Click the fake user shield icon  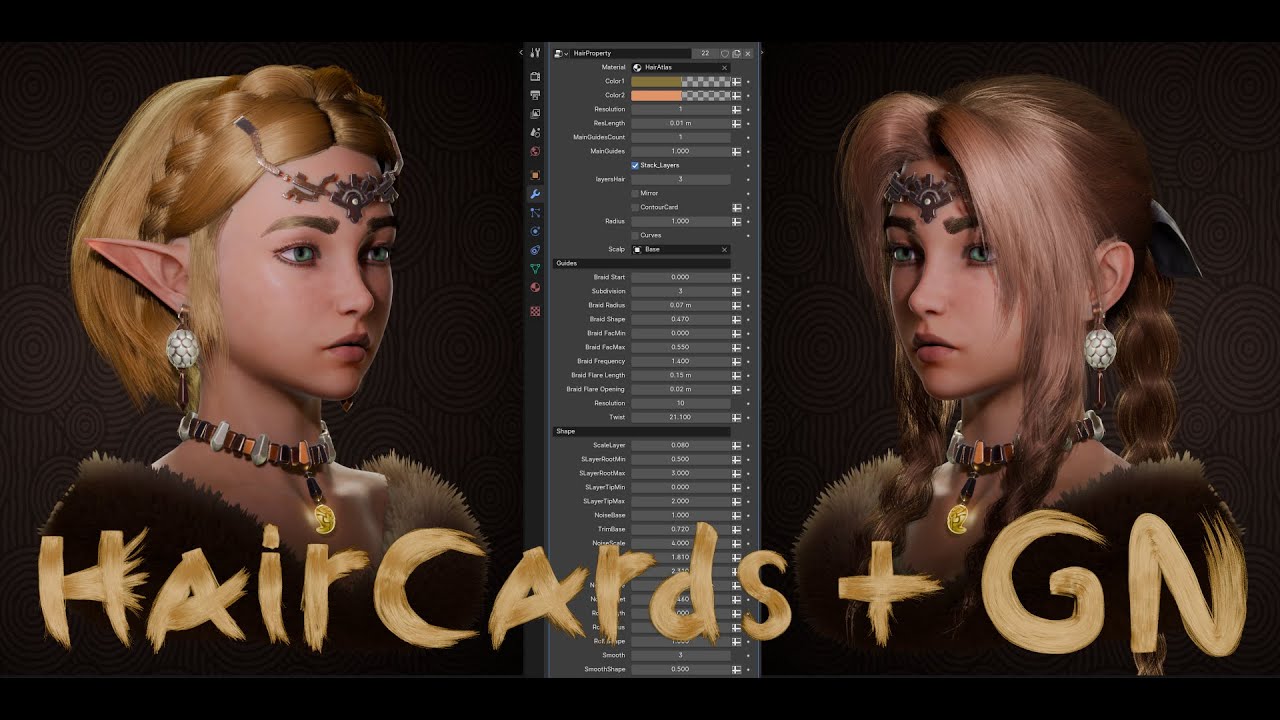tap(725, 53)
